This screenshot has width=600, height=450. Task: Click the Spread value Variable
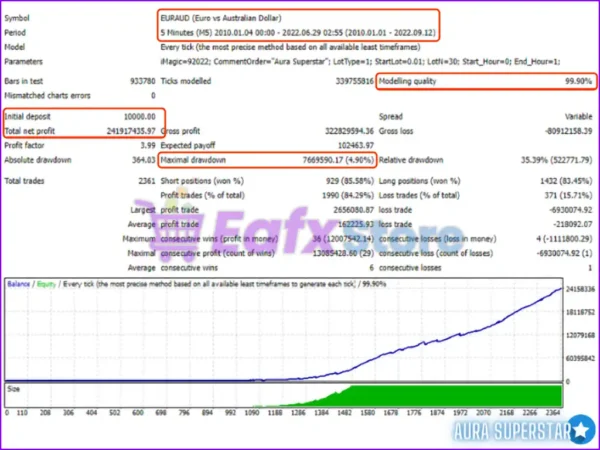[579, 117]
